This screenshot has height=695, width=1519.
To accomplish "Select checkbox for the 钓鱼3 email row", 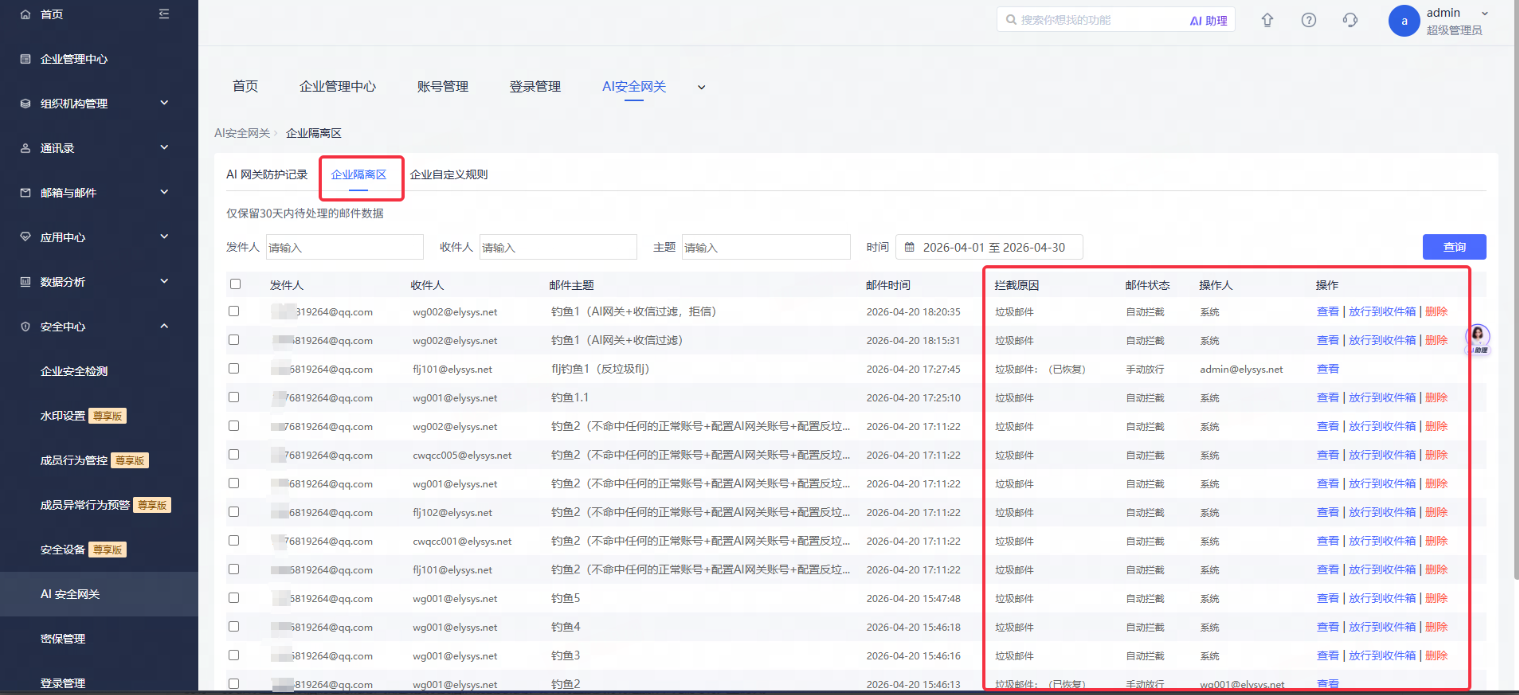I will point(235,655).
